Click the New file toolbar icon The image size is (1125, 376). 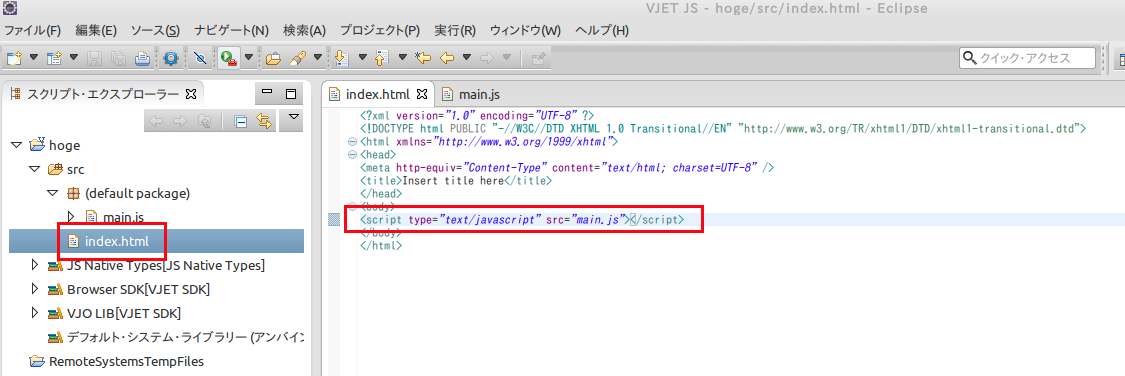pyautogui.click(x=14, y=58)
